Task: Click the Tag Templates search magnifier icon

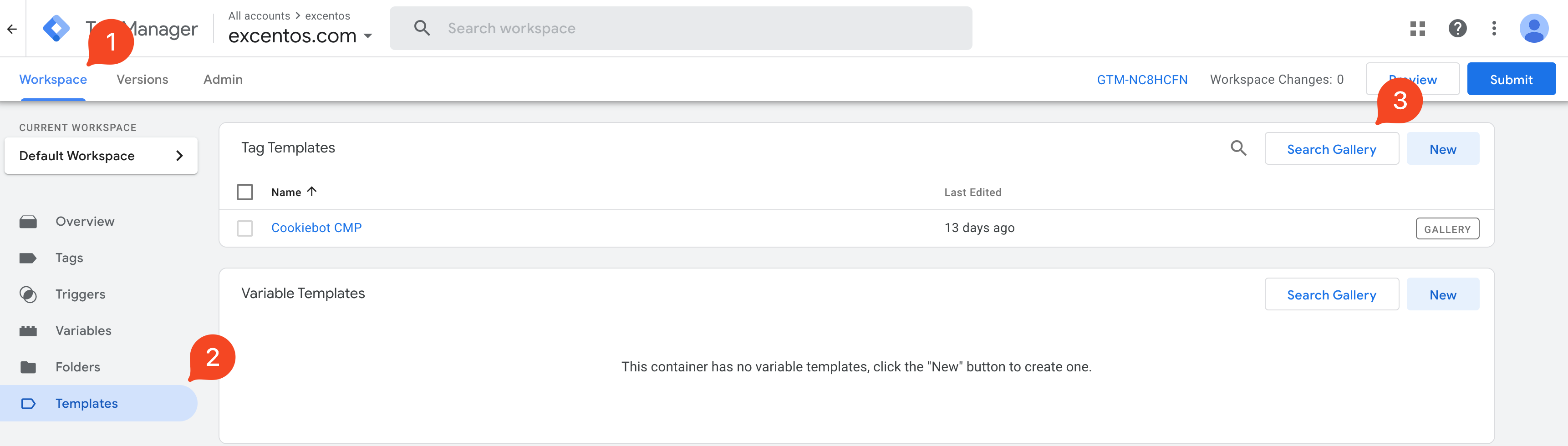Action: coord(1238,148)
